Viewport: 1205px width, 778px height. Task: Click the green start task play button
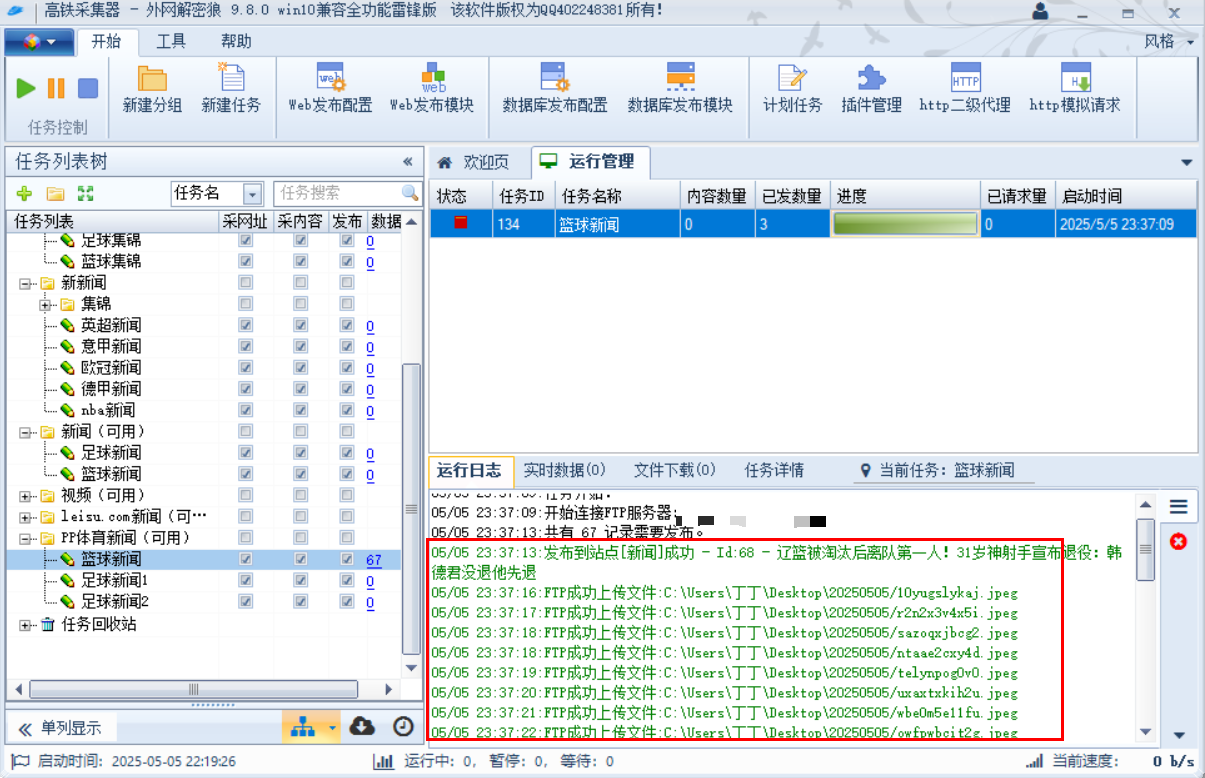click(26, 88)
